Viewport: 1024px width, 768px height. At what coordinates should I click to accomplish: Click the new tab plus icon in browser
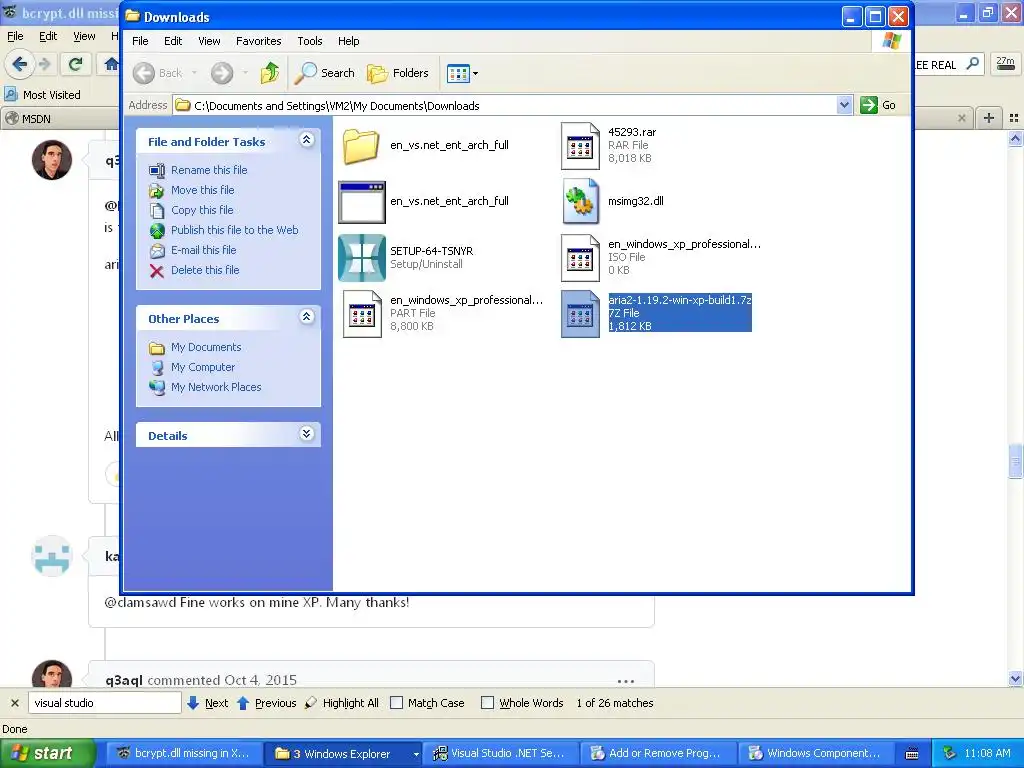pos(989,118)
